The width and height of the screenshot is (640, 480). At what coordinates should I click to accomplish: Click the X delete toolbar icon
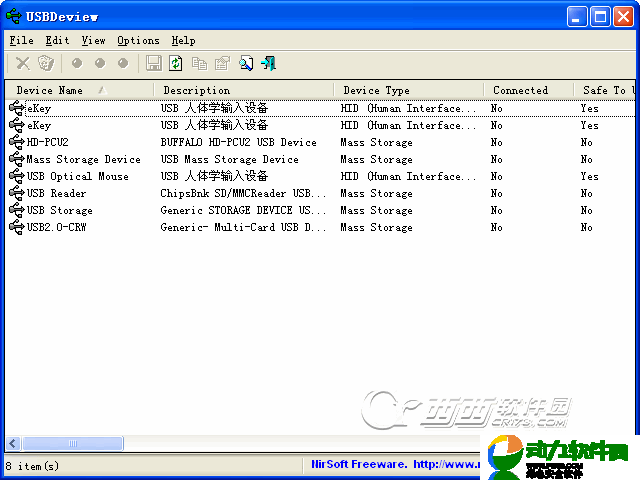pyautogui.click(x=23, y=64)
